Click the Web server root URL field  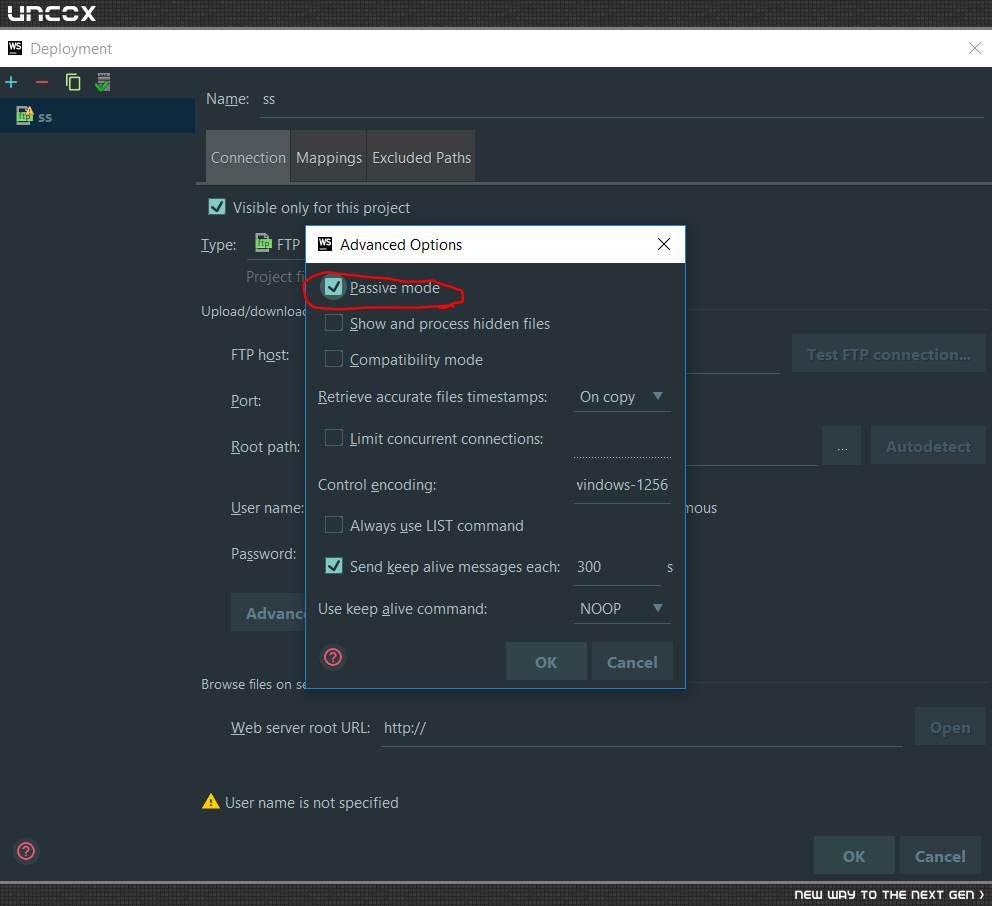(x=642, y=728)
